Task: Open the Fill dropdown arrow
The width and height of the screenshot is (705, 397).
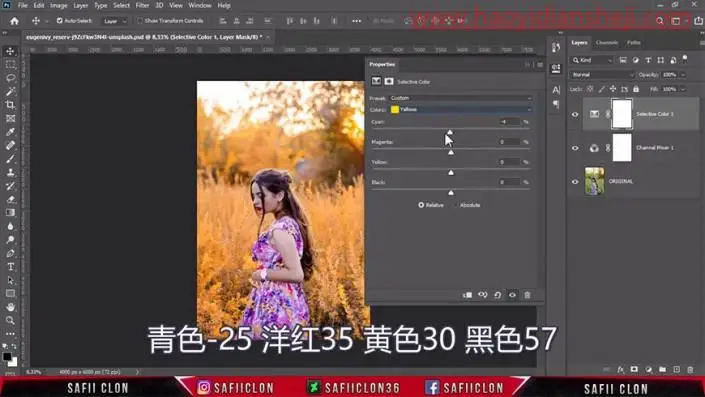Action: [x=683, y=89]
